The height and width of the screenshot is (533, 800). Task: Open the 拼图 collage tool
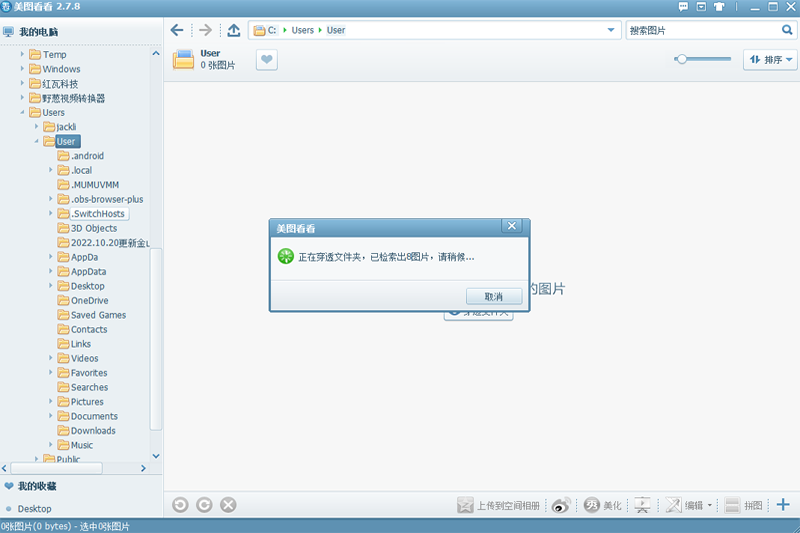point(744,505)
